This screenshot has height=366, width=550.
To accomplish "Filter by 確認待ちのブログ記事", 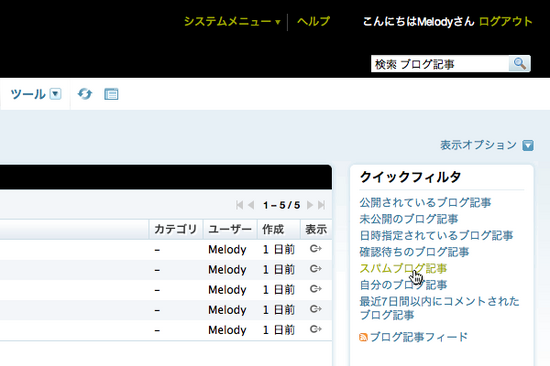I will click(x=414, y=252).
